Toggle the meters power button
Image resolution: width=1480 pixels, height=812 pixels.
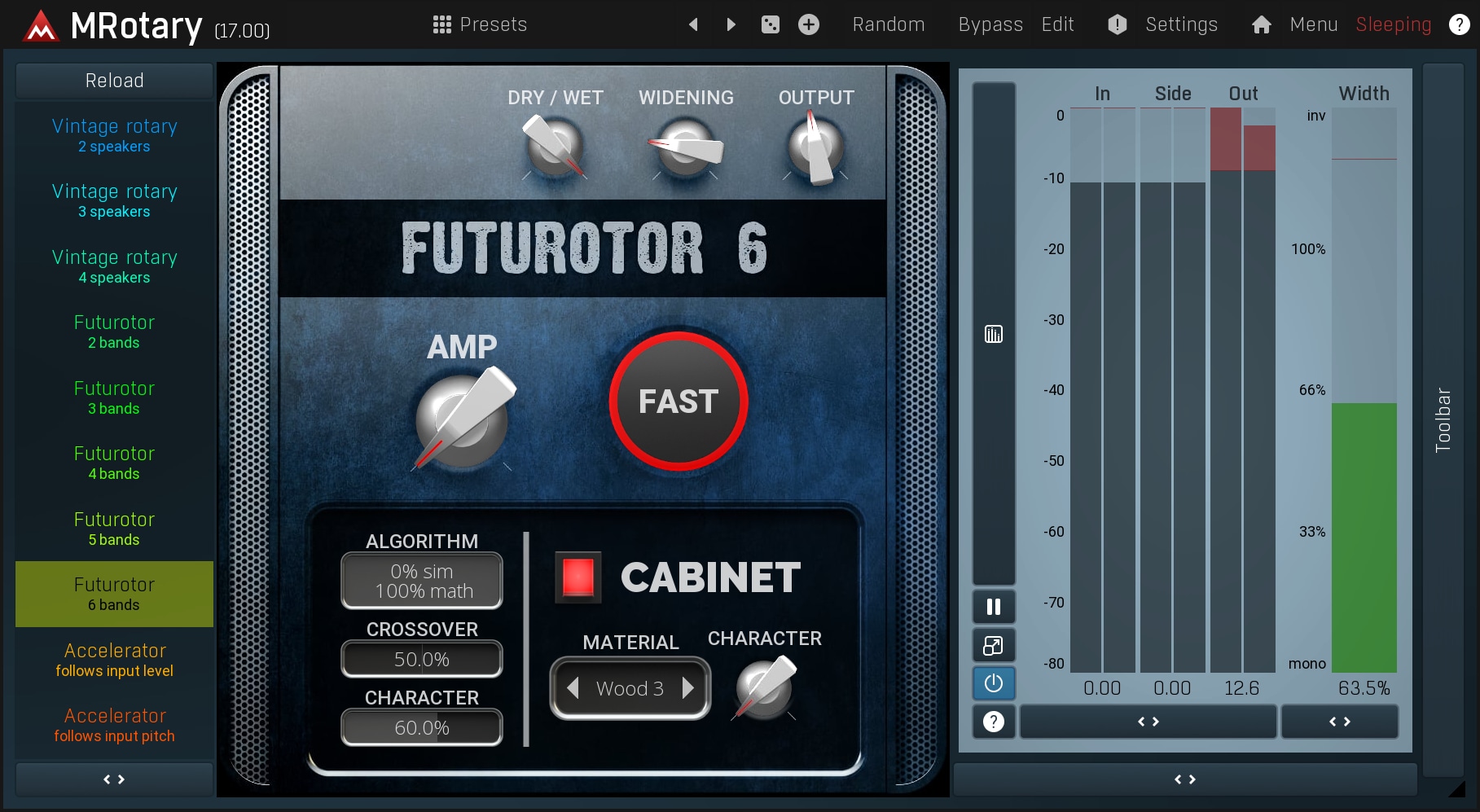[993, 683]
